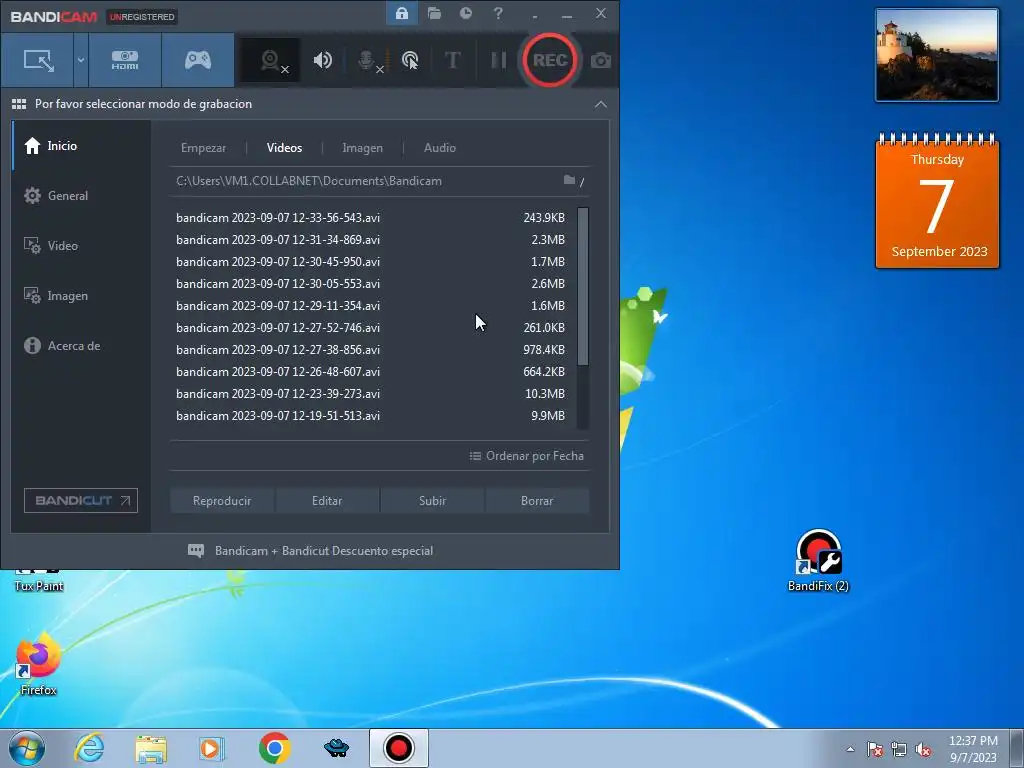Click the Bandicam taskbar button
The height and width of the screenshot is (768, 1024).
coord(398,748)
